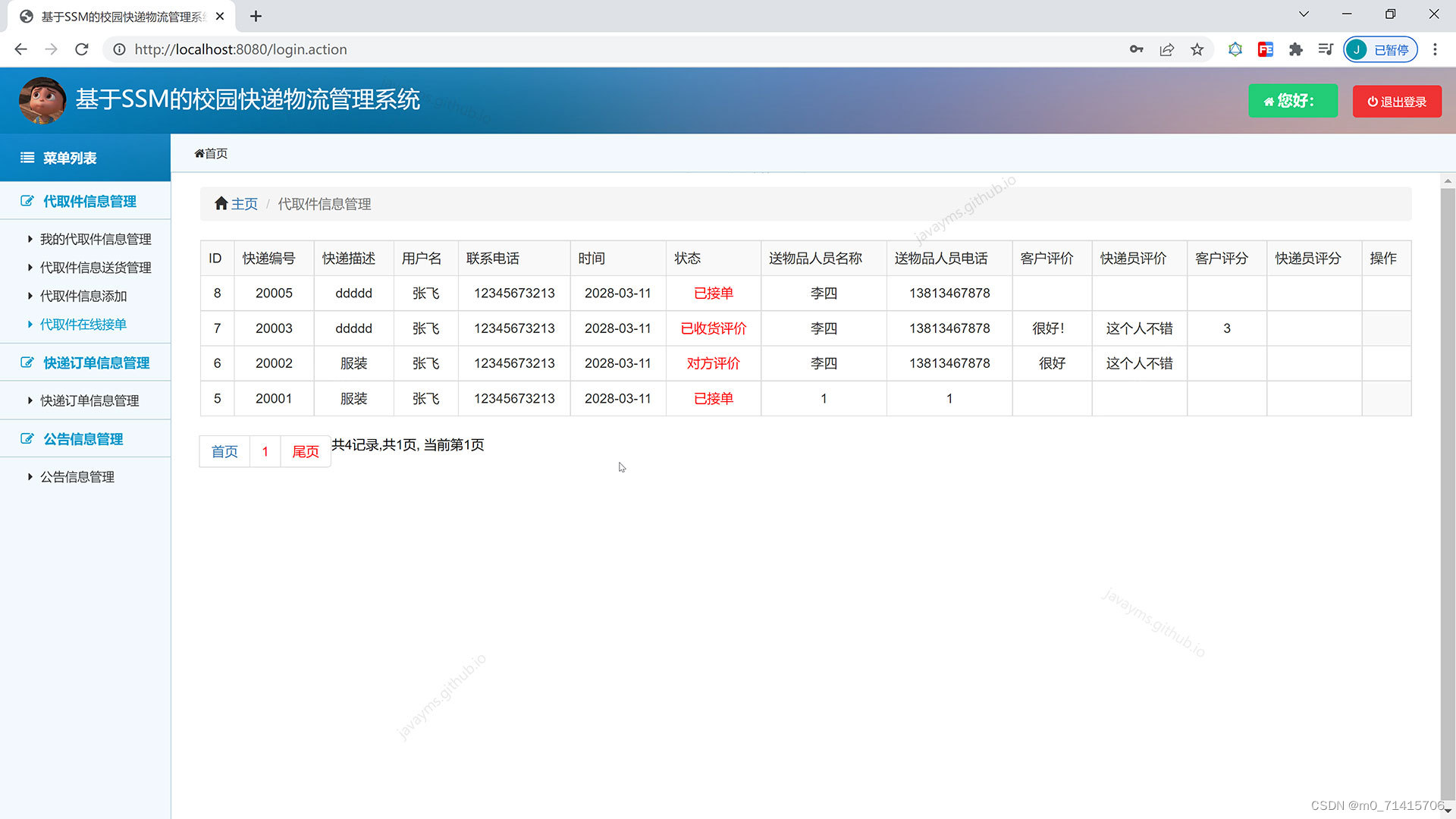Click the user avatar logo image
Viewport: 1456px width, 819px height.
42,100
